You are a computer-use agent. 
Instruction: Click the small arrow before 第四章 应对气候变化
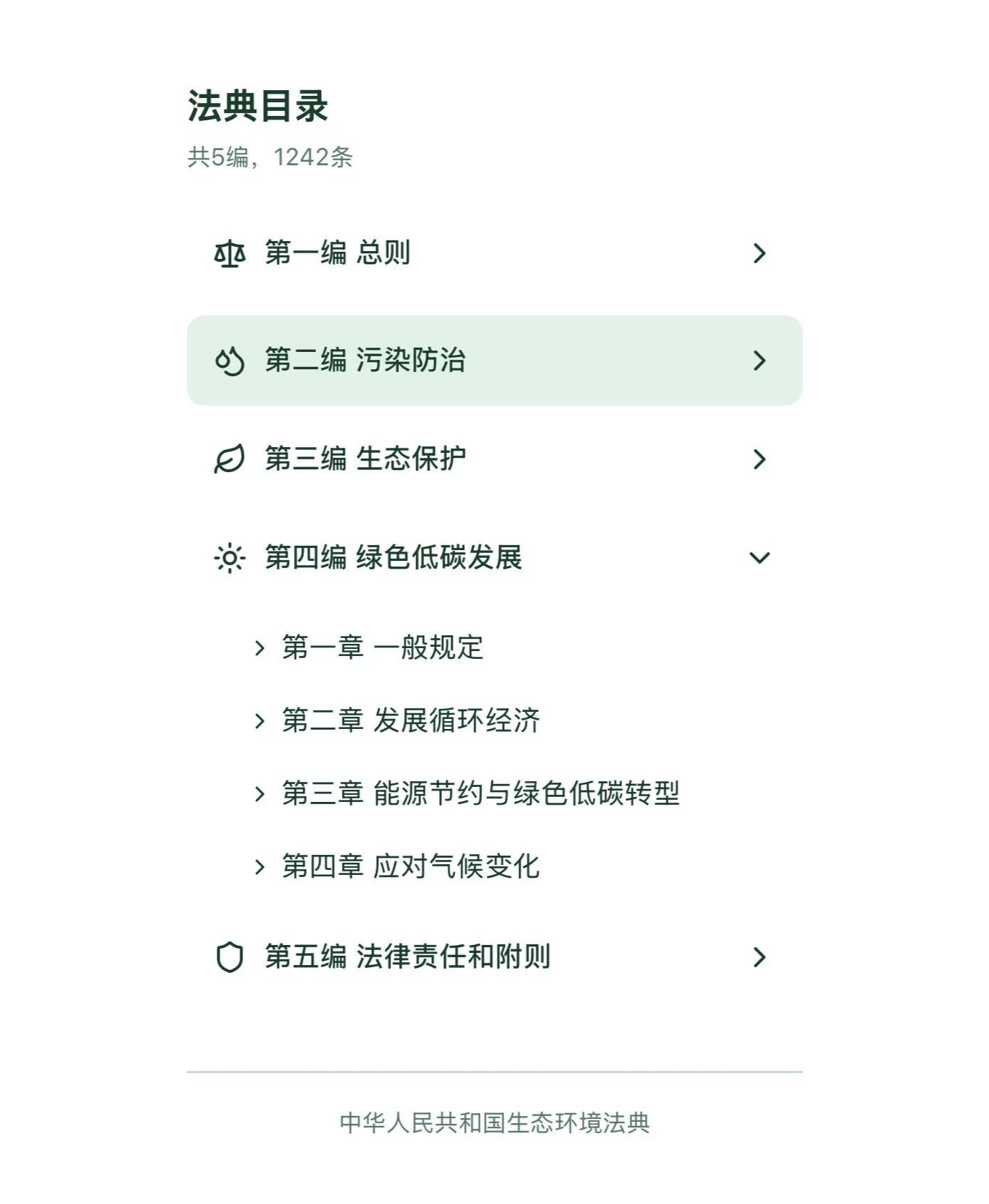[x=260, y=867]
